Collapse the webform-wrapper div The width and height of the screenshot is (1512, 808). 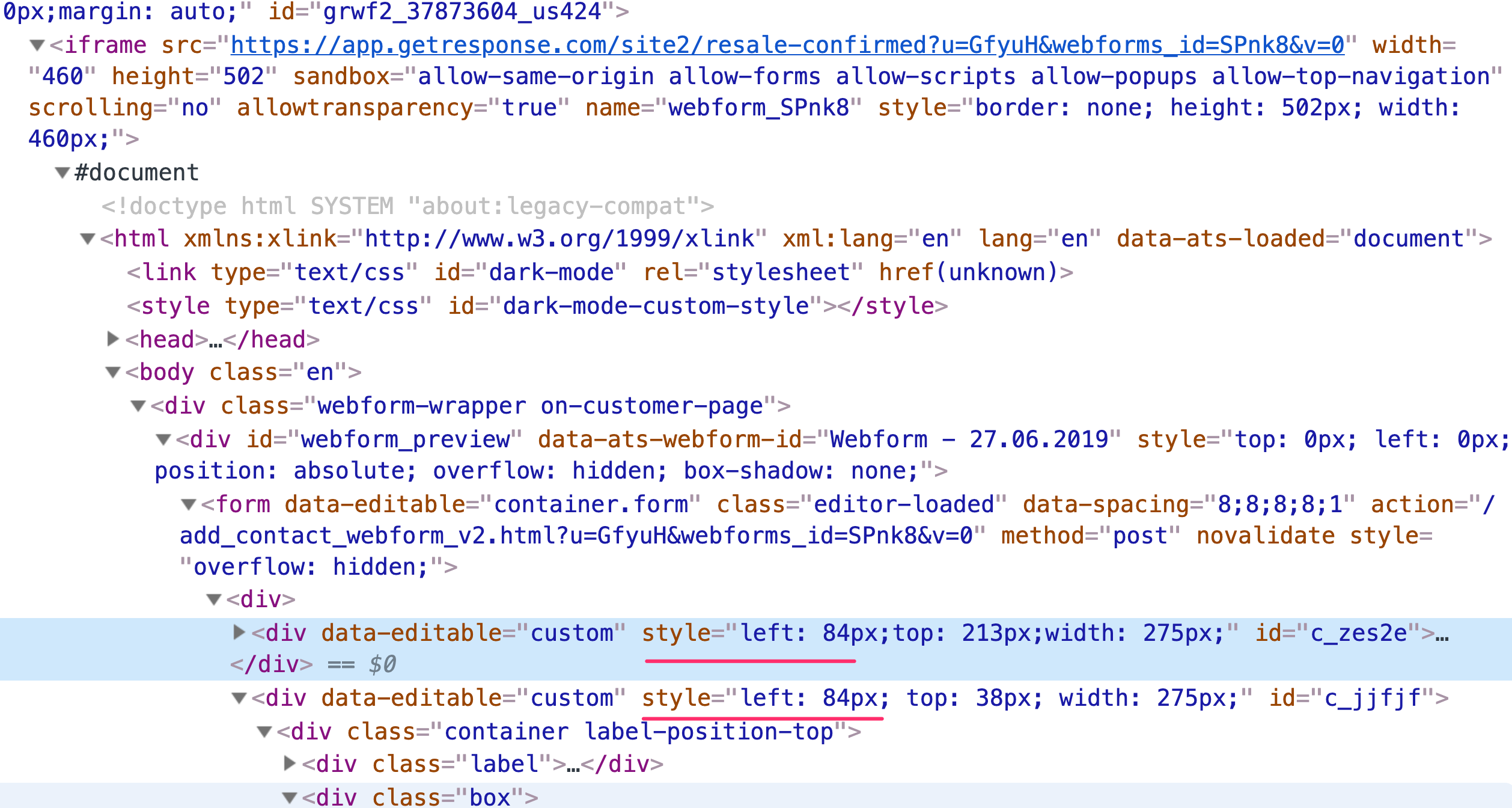click(x=138, y=406)
